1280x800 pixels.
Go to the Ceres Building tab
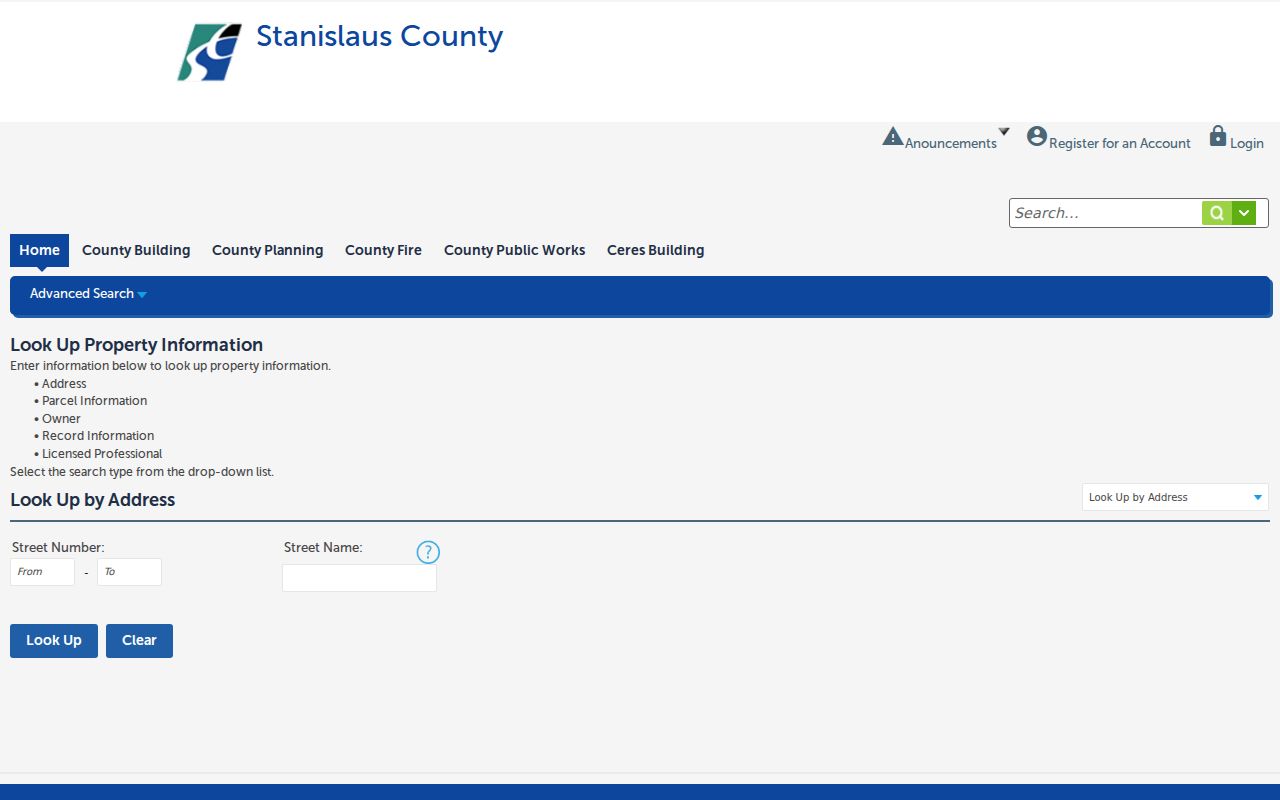point(656,250)
